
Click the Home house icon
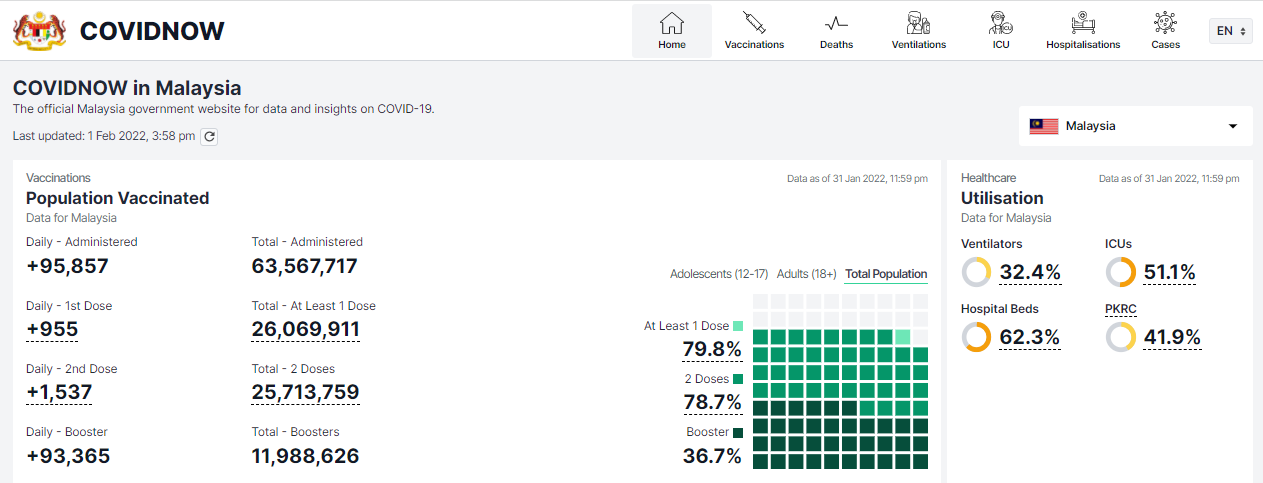tap(672, 23)
